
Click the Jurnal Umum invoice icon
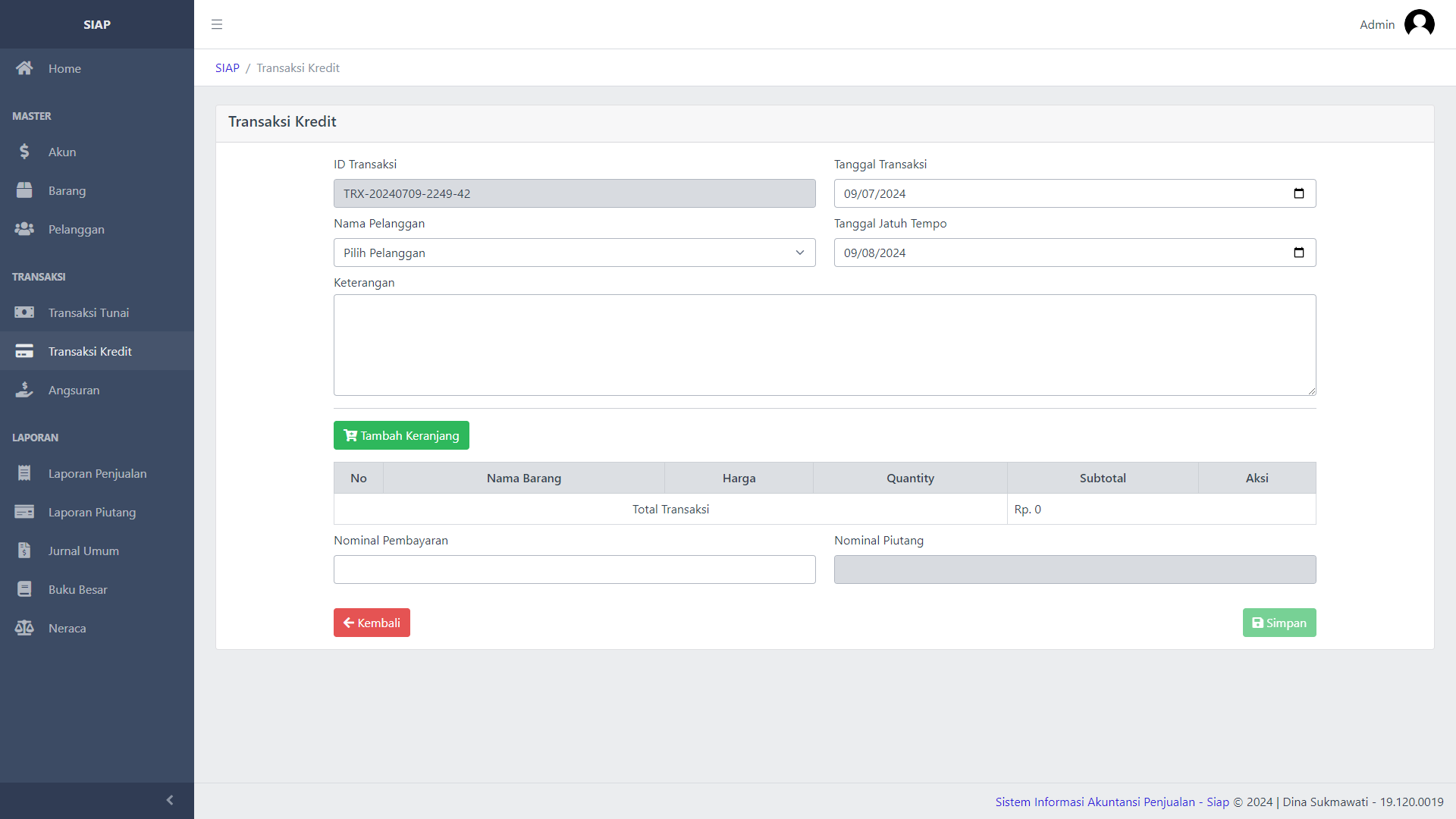tap(24, 551)
